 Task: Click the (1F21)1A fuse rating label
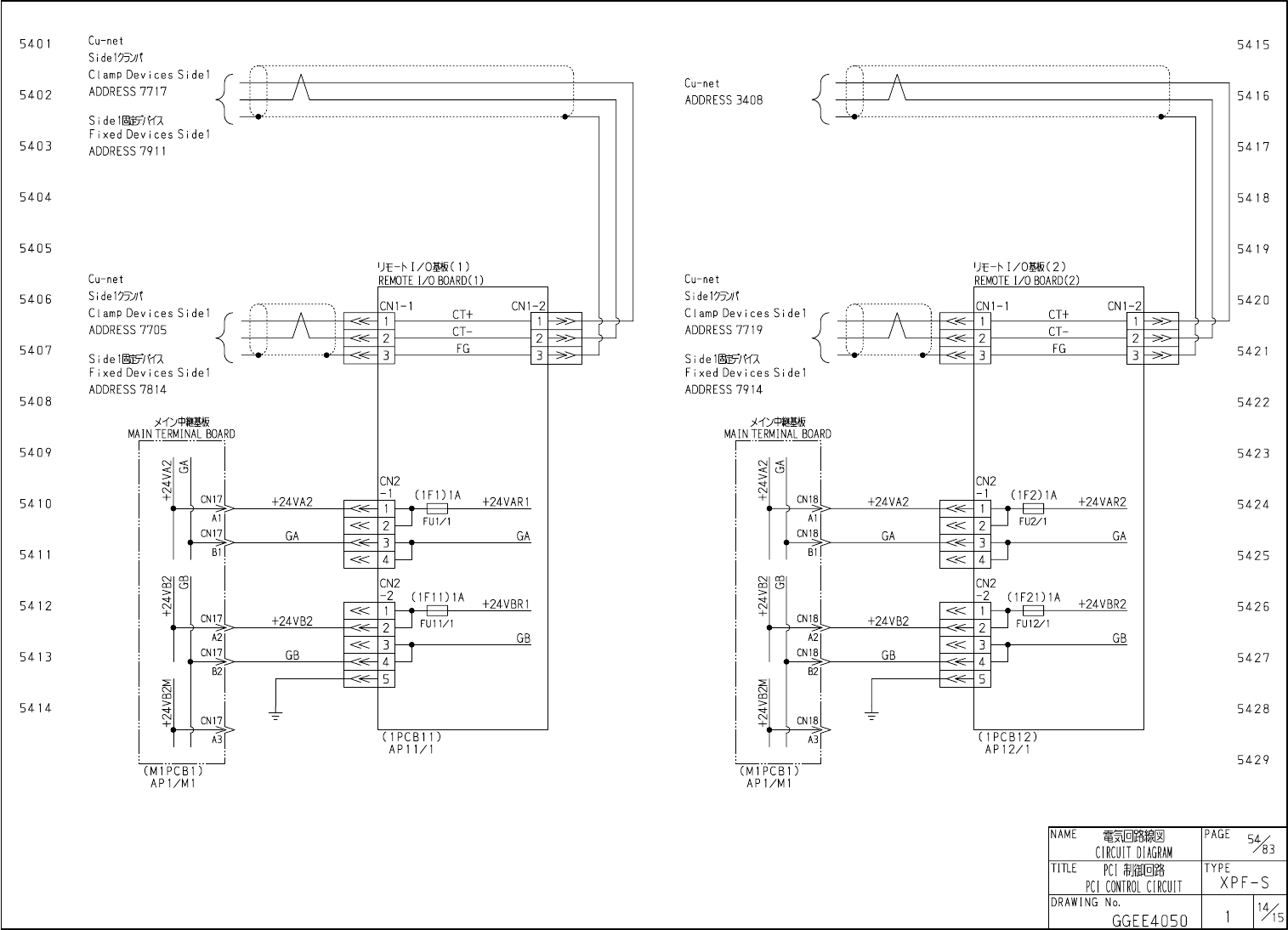tap(1034, 598)
